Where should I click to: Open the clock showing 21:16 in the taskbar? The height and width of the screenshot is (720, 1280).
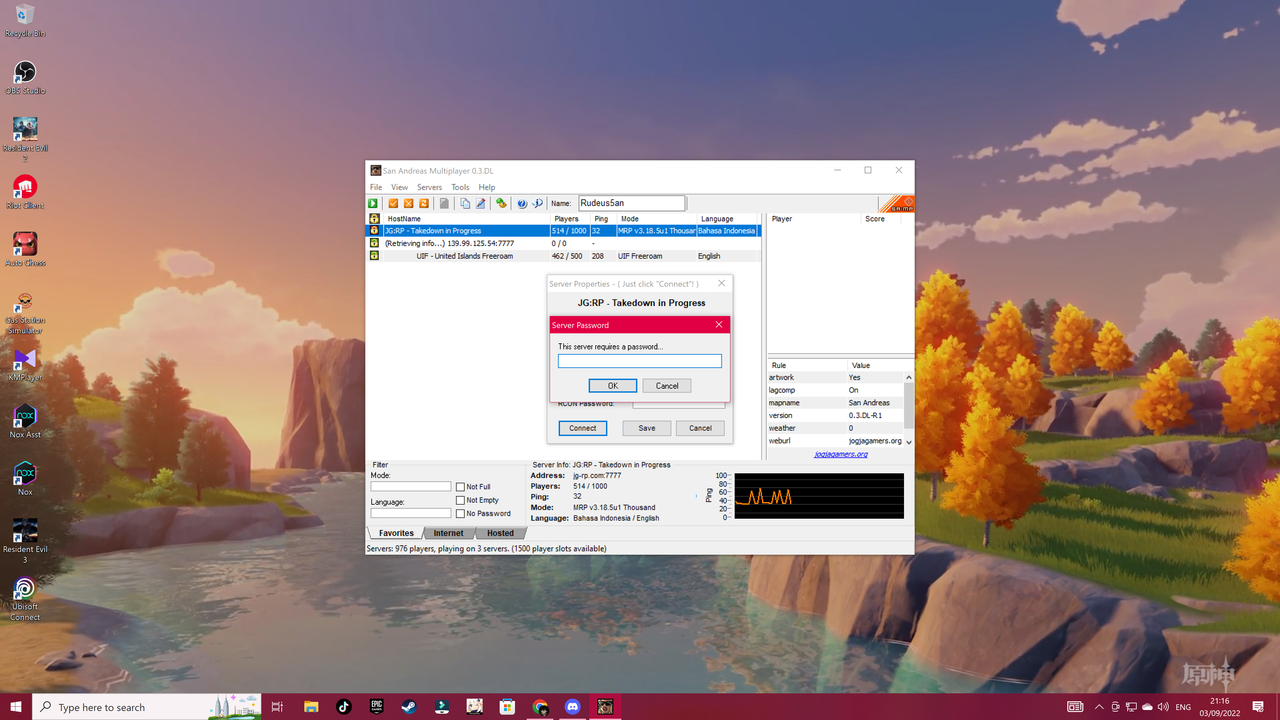pos(1220,707)
